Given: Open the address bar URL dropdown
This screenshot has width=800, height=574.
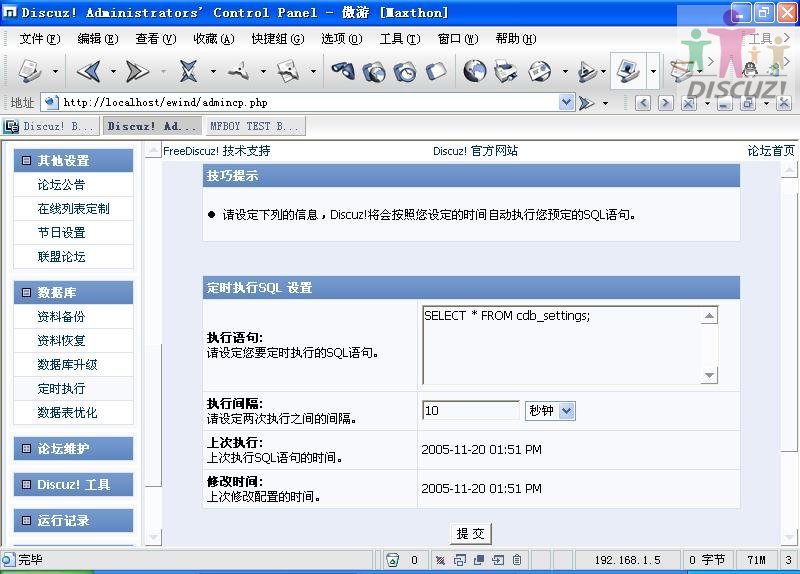Looking at the screenshot, I should [566, 103].
